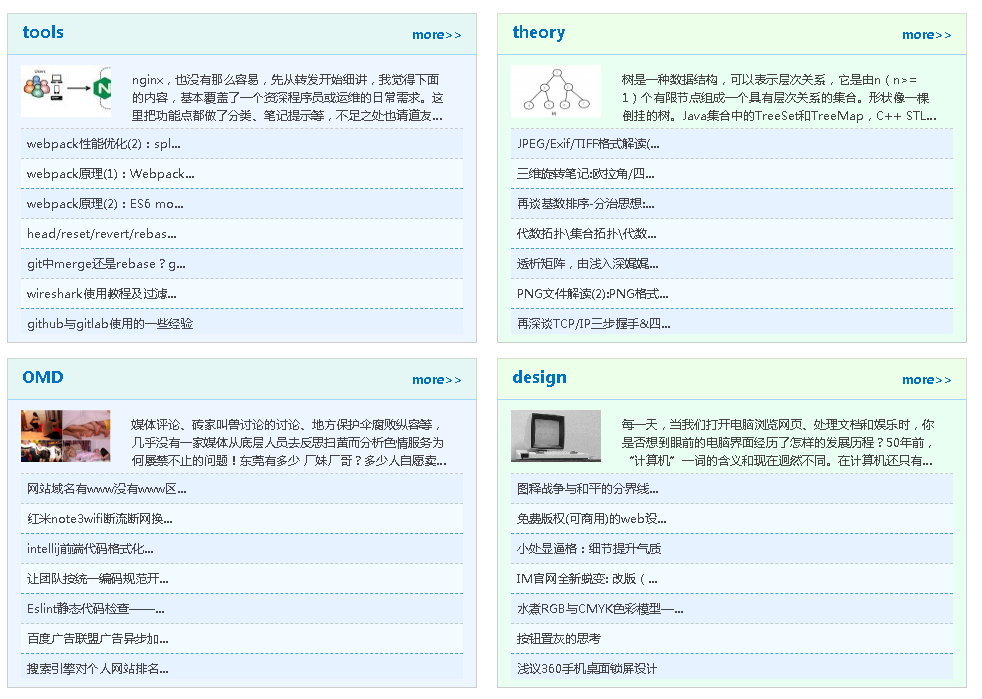Click the theory section header
Image resolution: width=982 pixels, height=699 pixels.
click(539, 32)
